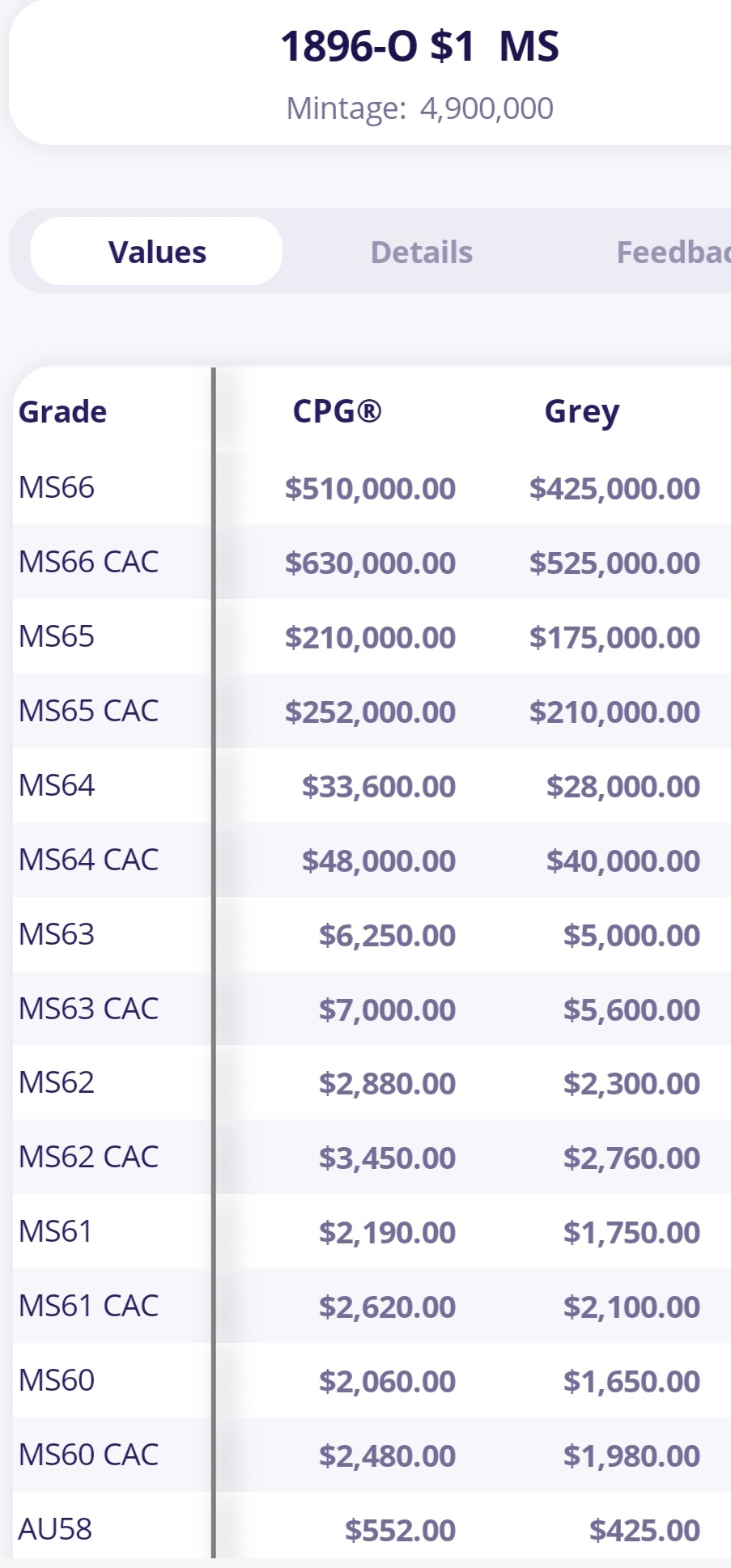Viewport: 731px width, 1568px height.
Task: Click the MS63 Grey price $5,000.00
Action: pyautogui.click(x=631, y=936)
